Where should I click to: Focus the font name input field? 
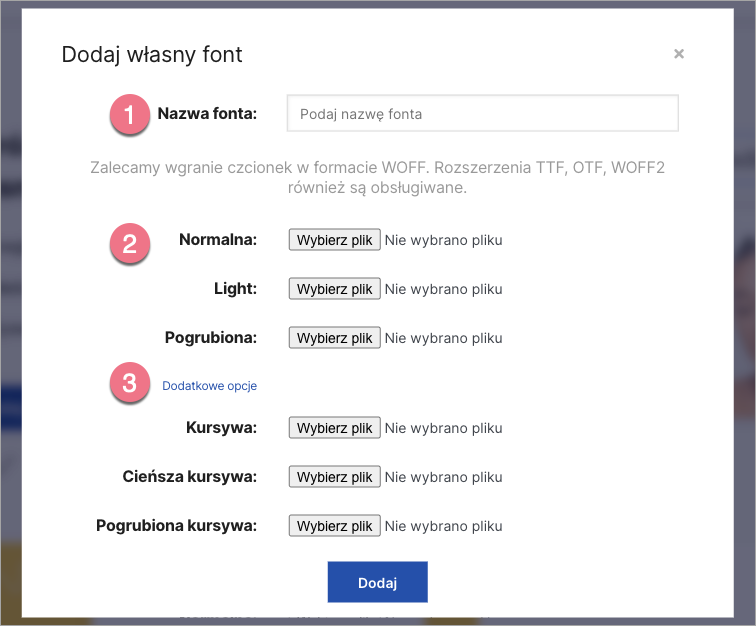point(482,114)
